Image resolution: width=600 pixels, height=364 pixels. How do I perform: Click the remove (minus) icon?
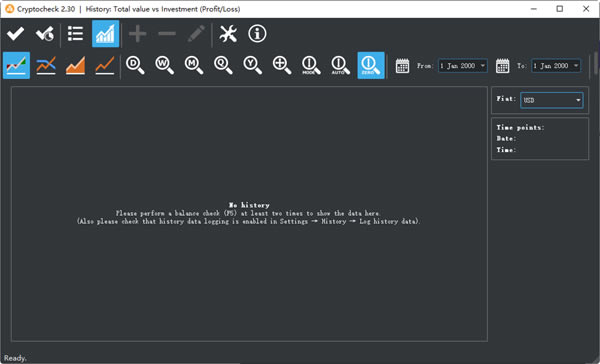[167, 34]
